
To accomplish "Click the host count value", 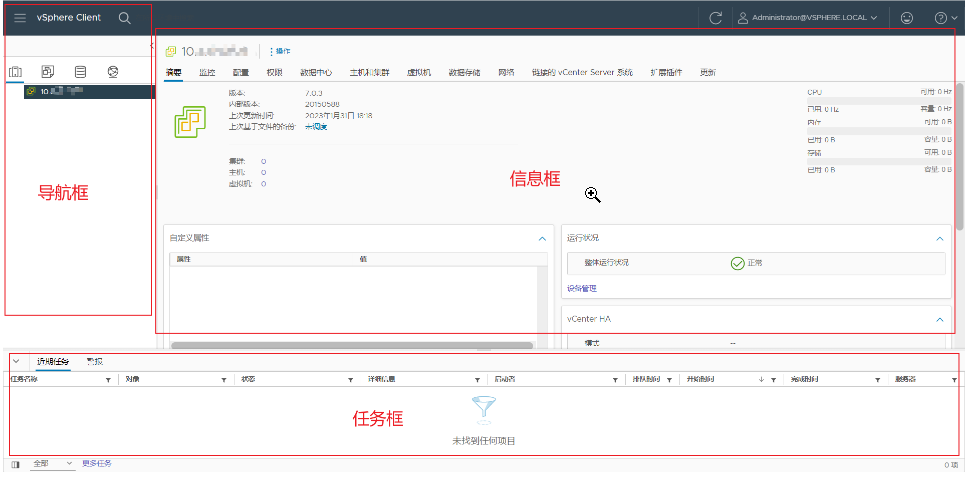I will pos(264,172).
